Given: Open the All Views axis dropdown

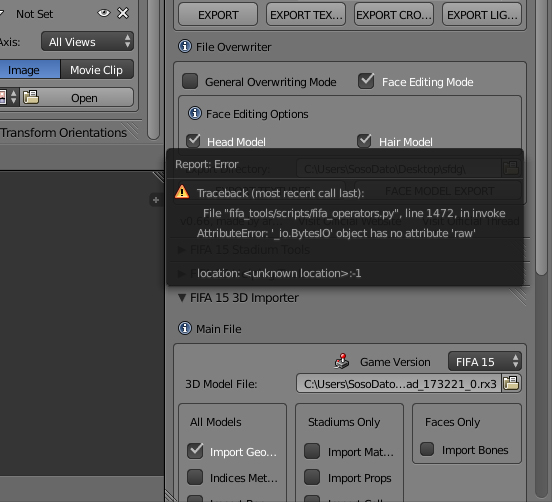Looking at the screenshot, I should click(87, 42).
